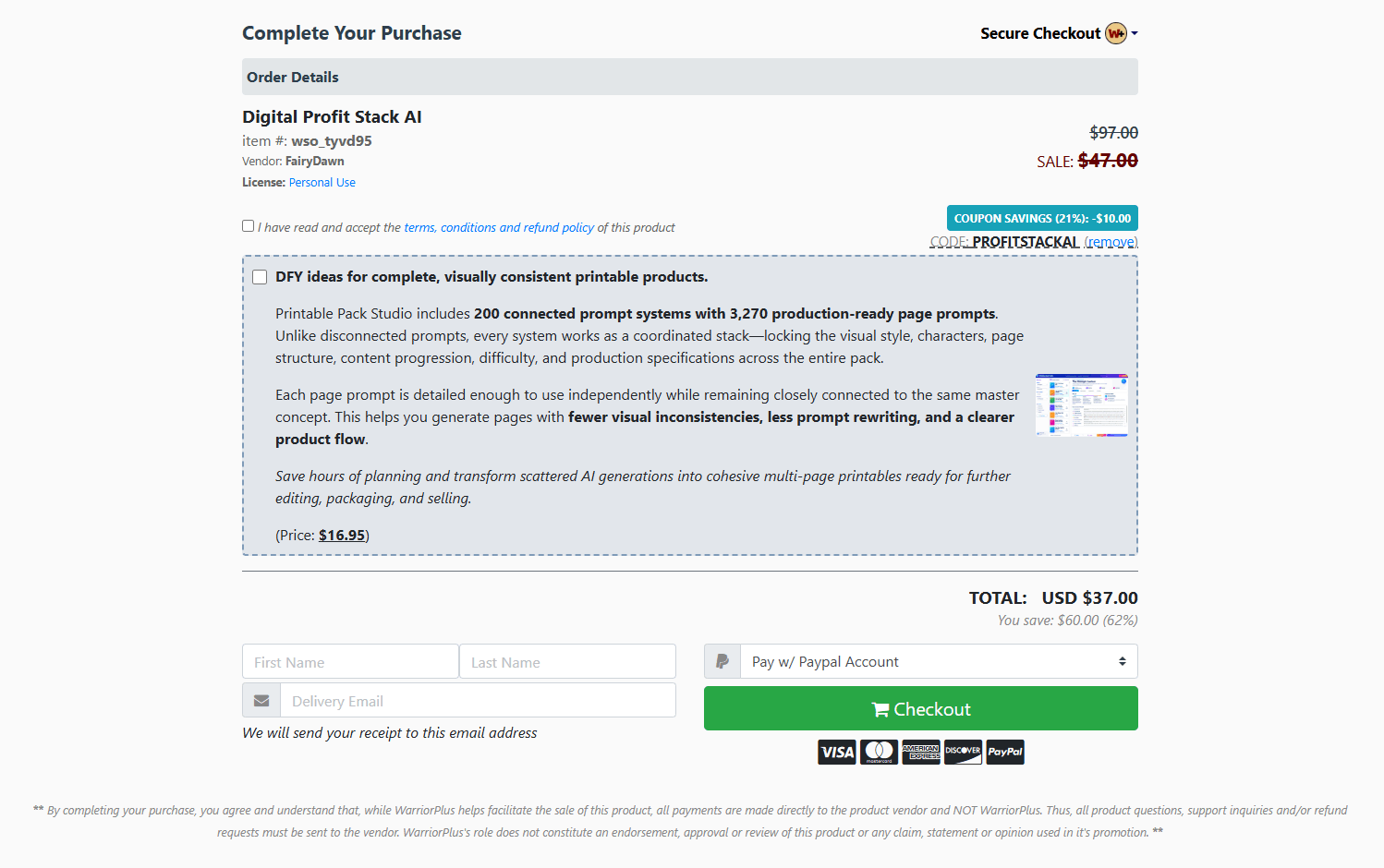Screen dimensions: 1384x868
Task: Click the WarriorPlus logo icon beside Secure Checkout
Action: point(1116,33)
